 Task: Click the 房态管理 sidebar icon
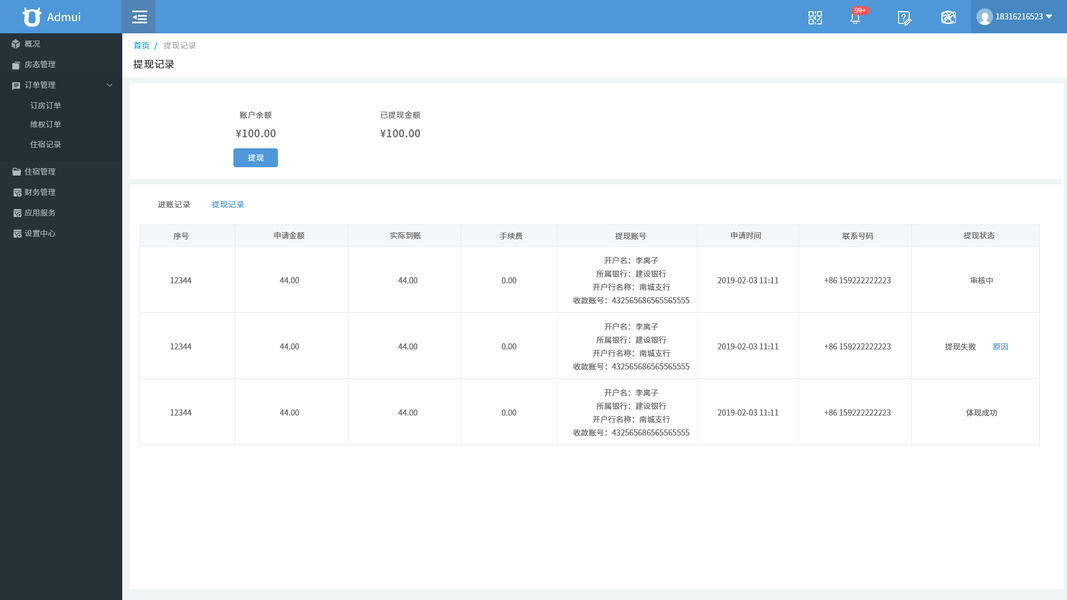(16, 65)
